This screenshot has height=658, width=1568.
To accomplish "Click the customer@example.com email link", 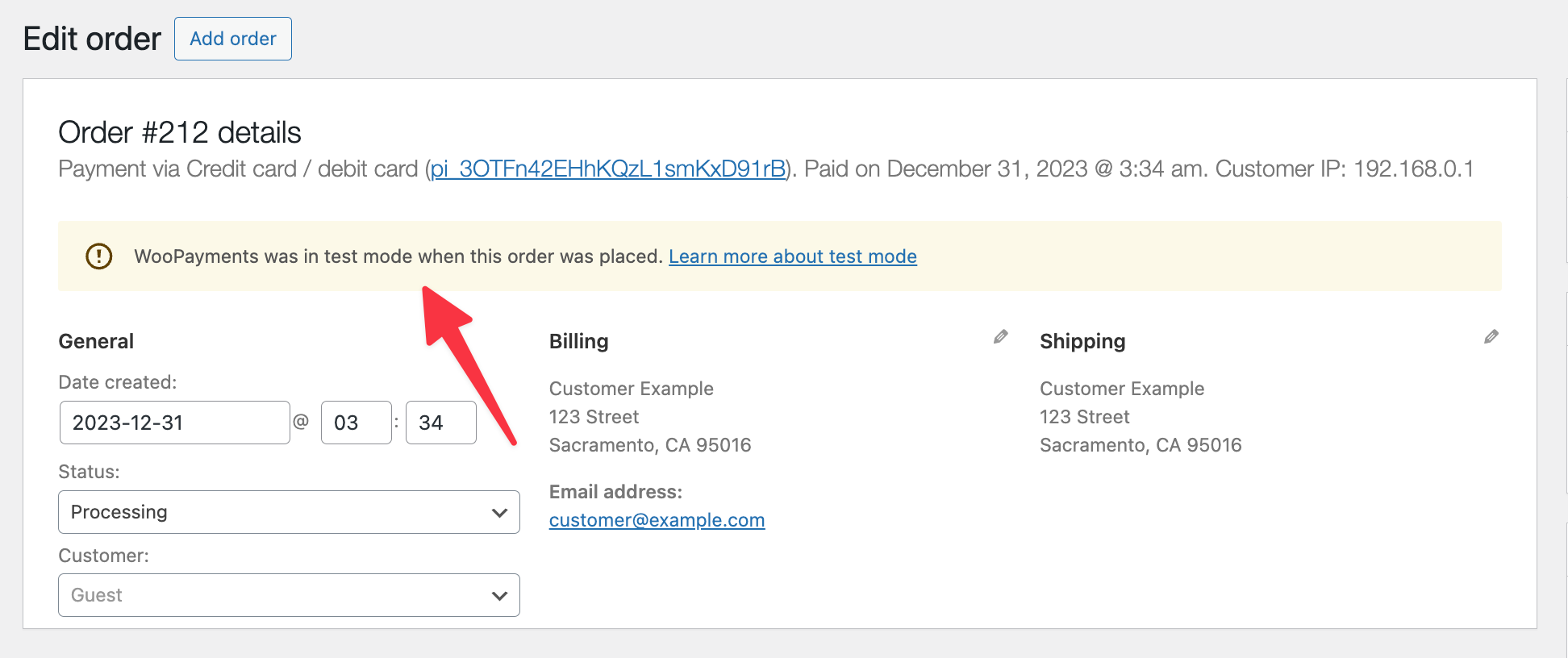I will click(657, 520).
